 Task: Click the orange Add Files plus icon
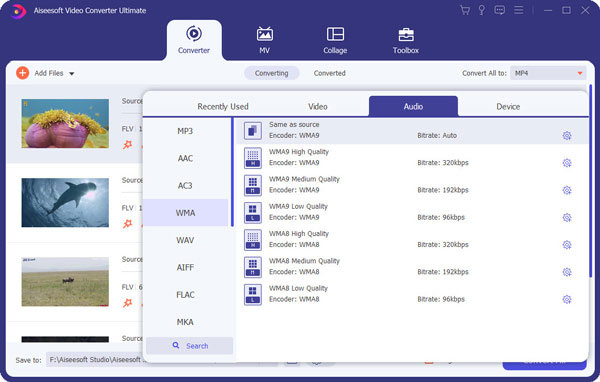coord(23,73)
